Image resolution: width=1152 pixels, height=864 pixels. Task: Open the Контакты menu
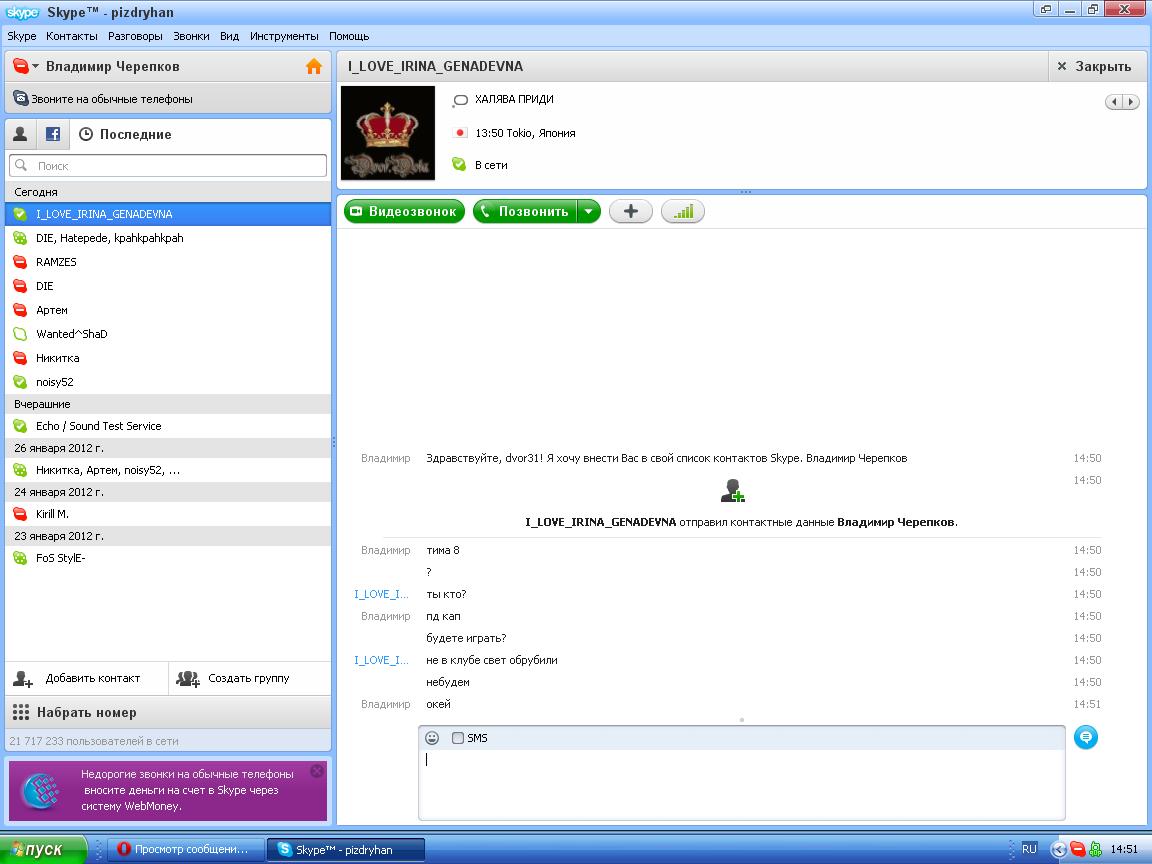71,36
